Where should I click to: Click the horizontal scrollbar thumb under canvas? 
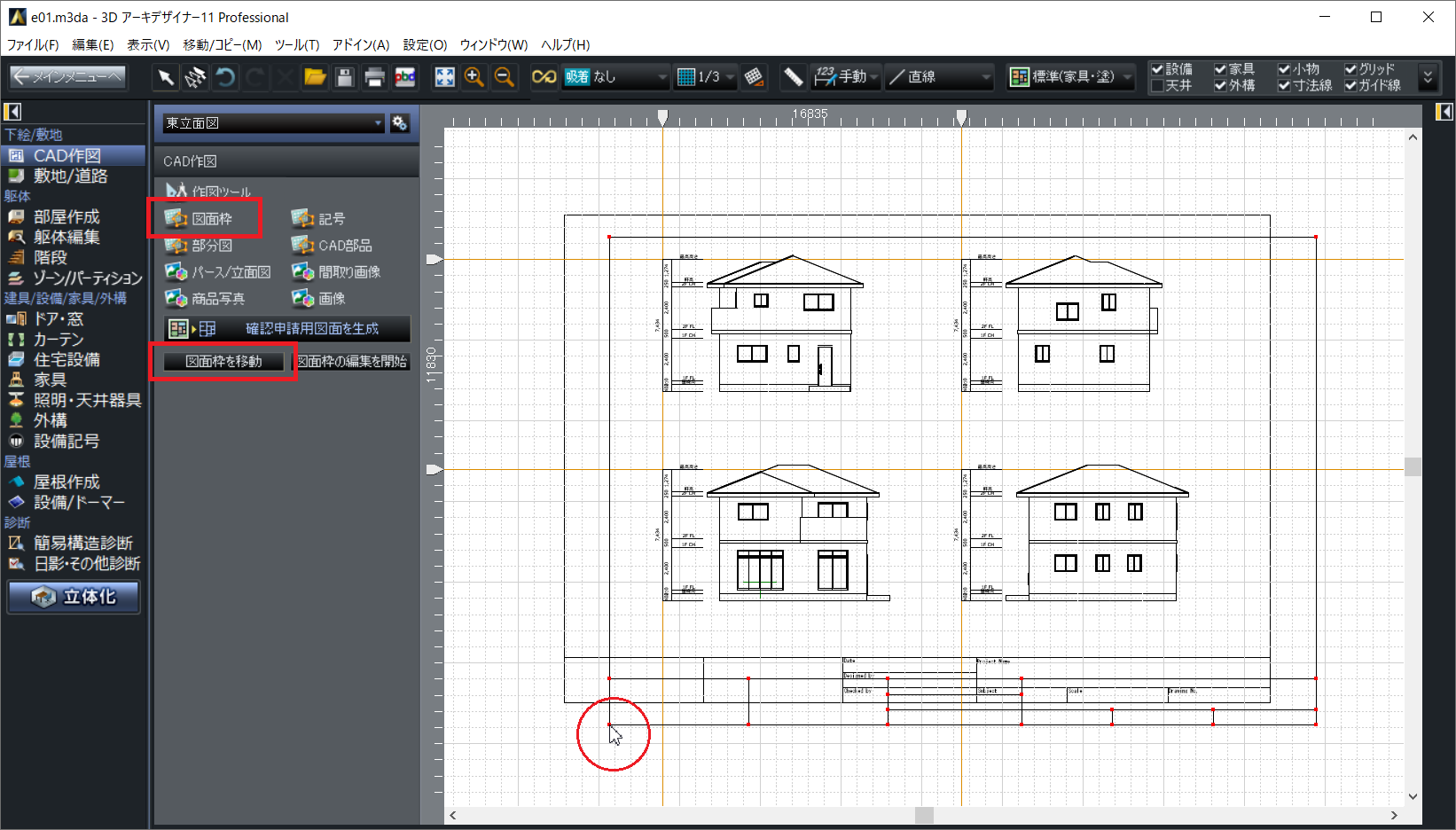pyautogui.click(x=924, y=815)
